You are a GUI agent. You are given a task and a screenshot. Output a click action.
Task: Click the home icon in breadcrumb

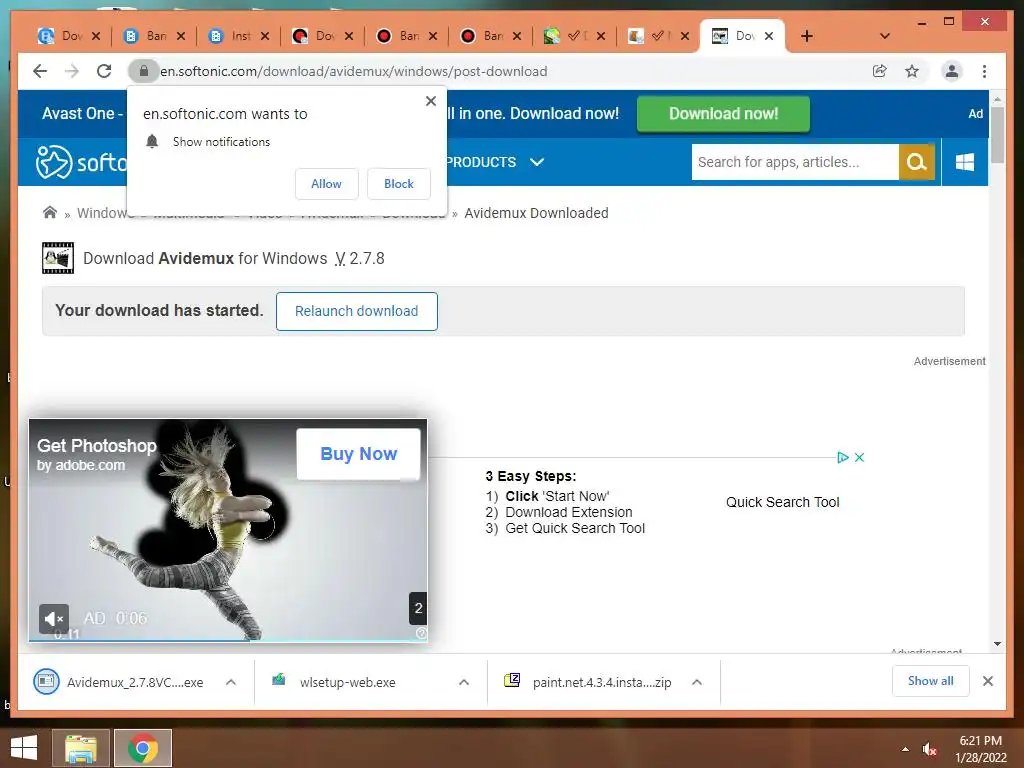[x=50, y=212]
